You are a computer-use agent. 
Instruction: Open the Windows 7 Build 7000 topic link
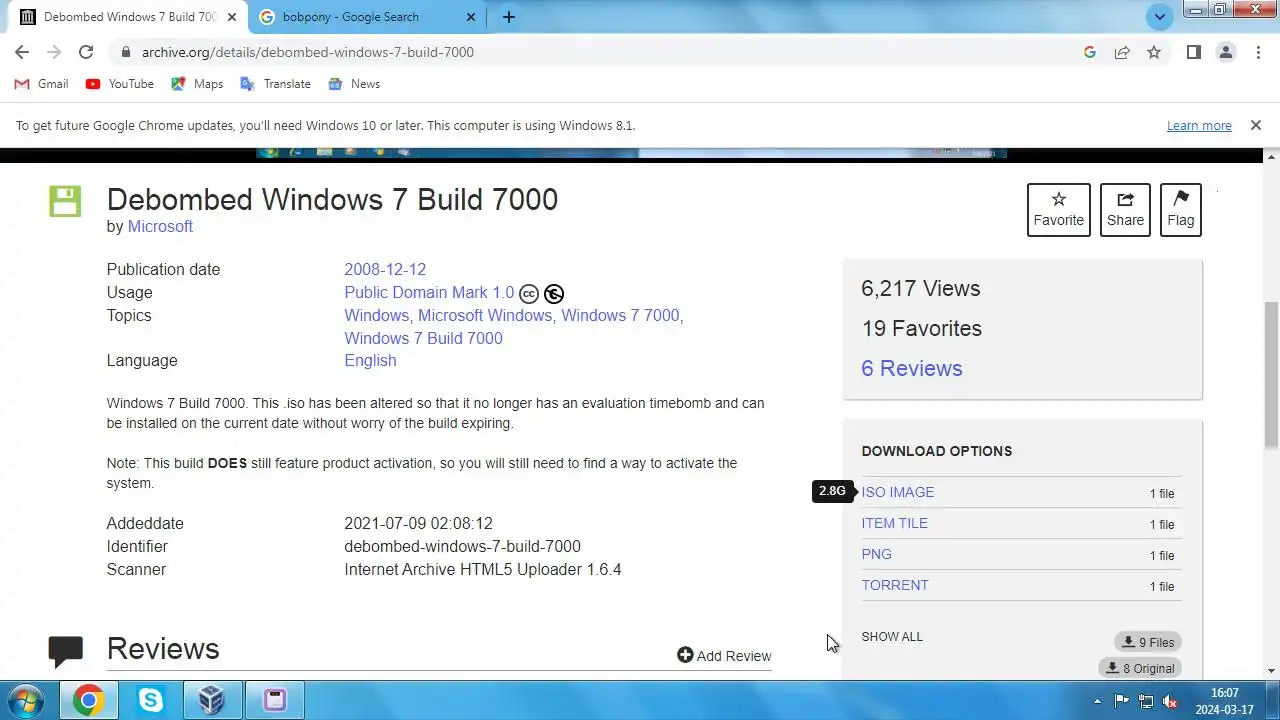pyautogui.click(x=423, y=338)
